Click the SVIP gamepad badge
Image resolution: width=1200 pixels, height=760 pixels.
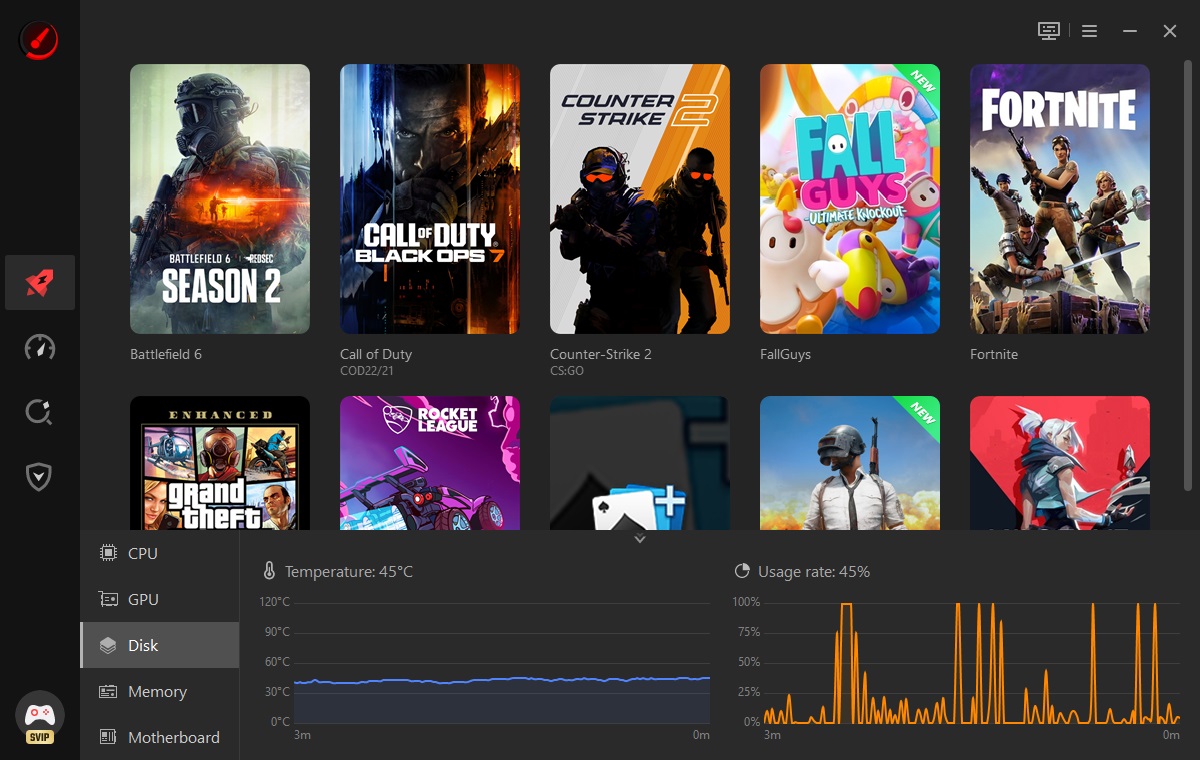point(40,719)
